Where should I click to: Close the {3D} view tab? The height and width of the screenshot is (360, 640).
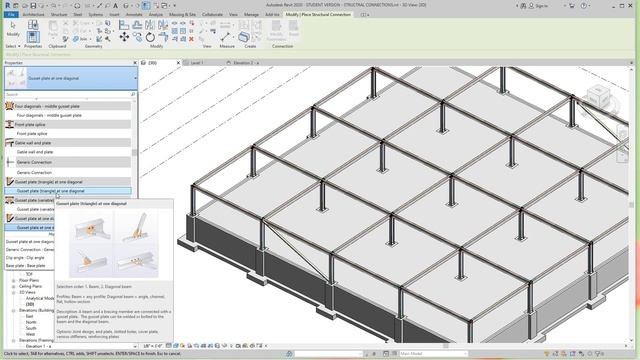click(x=178, y=63)
